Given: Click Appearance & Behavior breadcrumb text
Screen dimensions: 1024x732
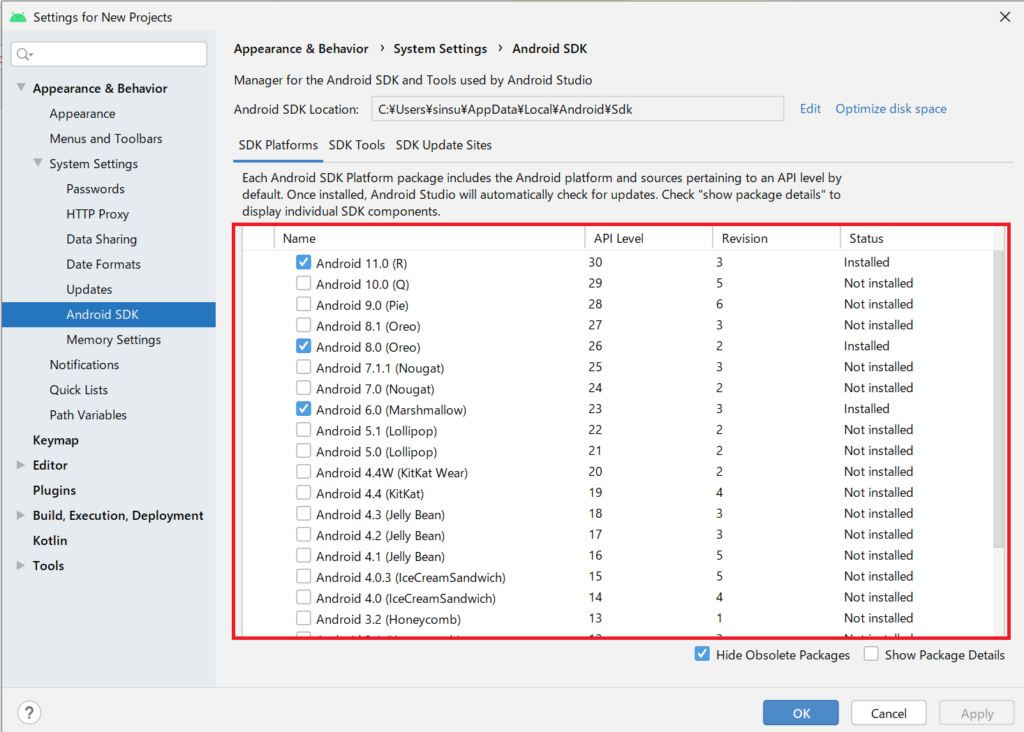Looking at the screenshot, I should coord(301,48).
